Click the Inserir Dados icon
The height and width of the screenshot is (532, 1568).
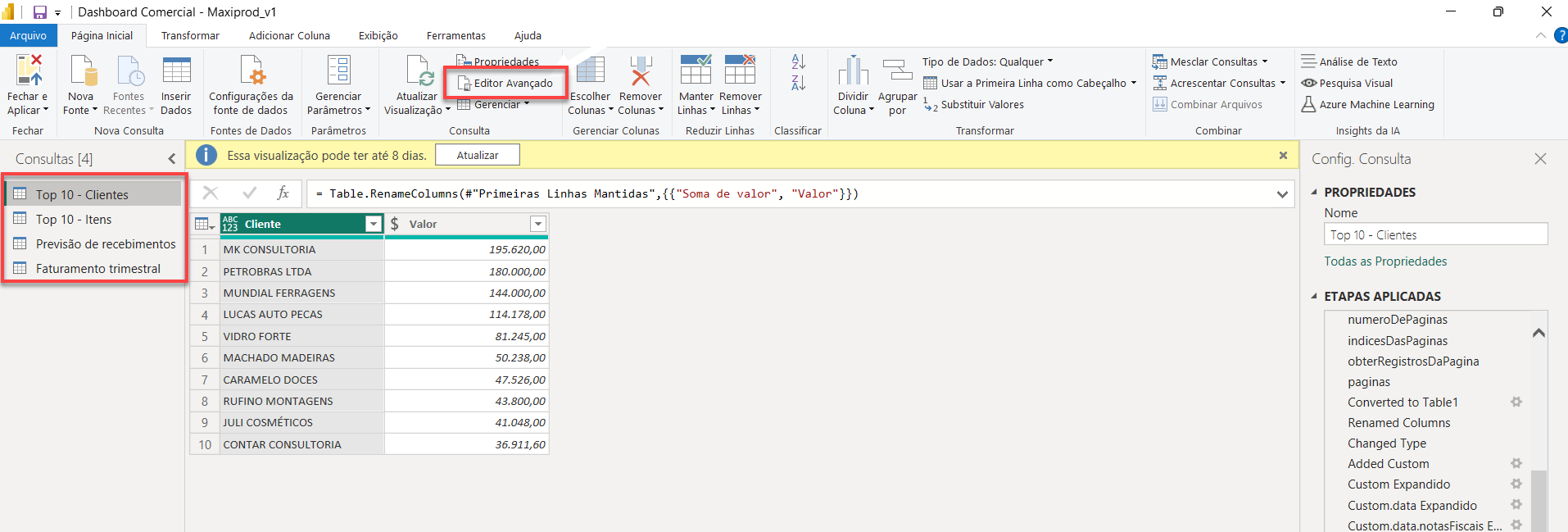[x=176, y=71]
